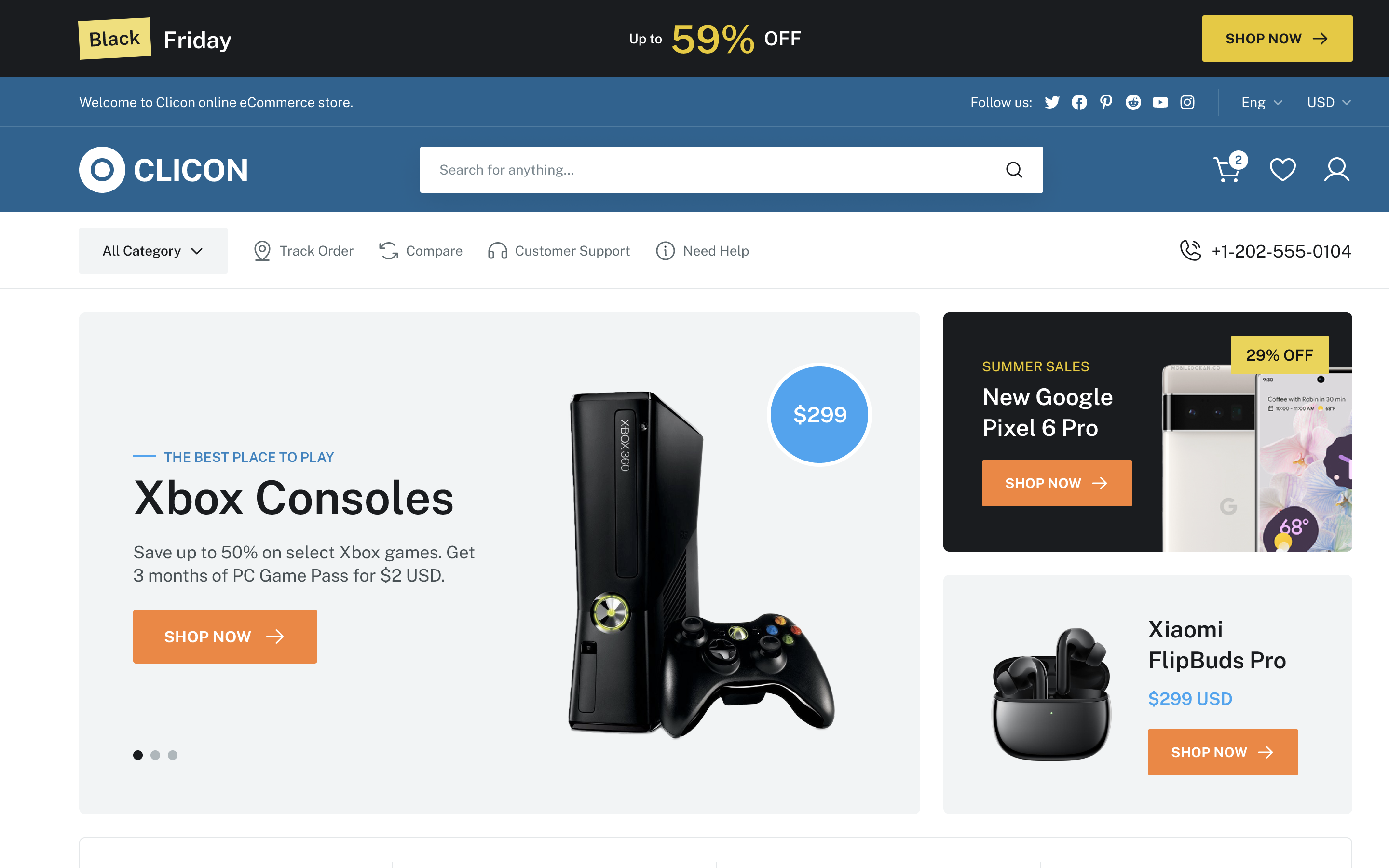Image resolution: width=1389 pixels, height=868 pixels.
Task: Open the Instagram icon link
Action: (1187, 102)
